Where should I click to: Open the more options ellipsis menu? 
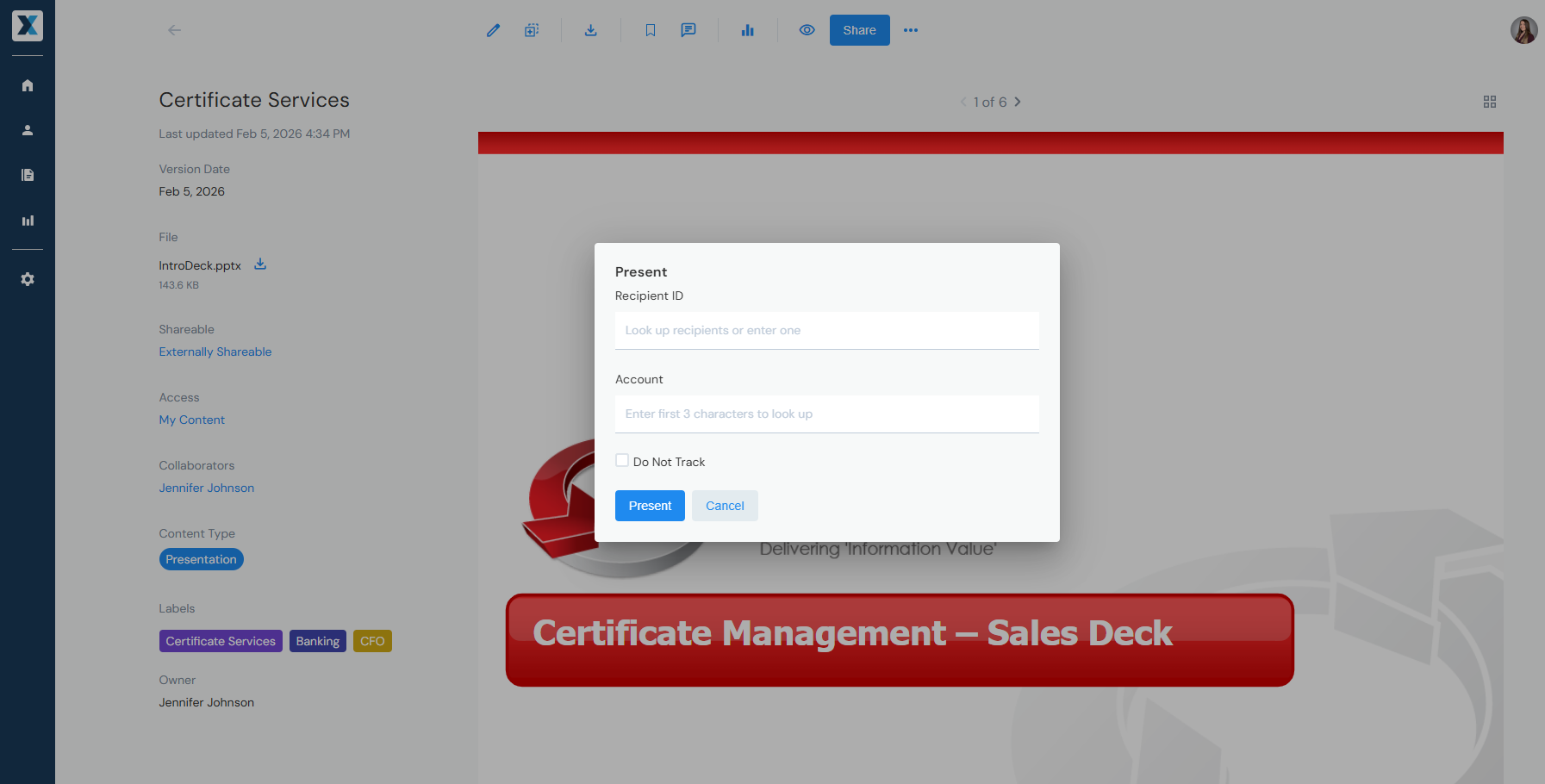(911, 30)
